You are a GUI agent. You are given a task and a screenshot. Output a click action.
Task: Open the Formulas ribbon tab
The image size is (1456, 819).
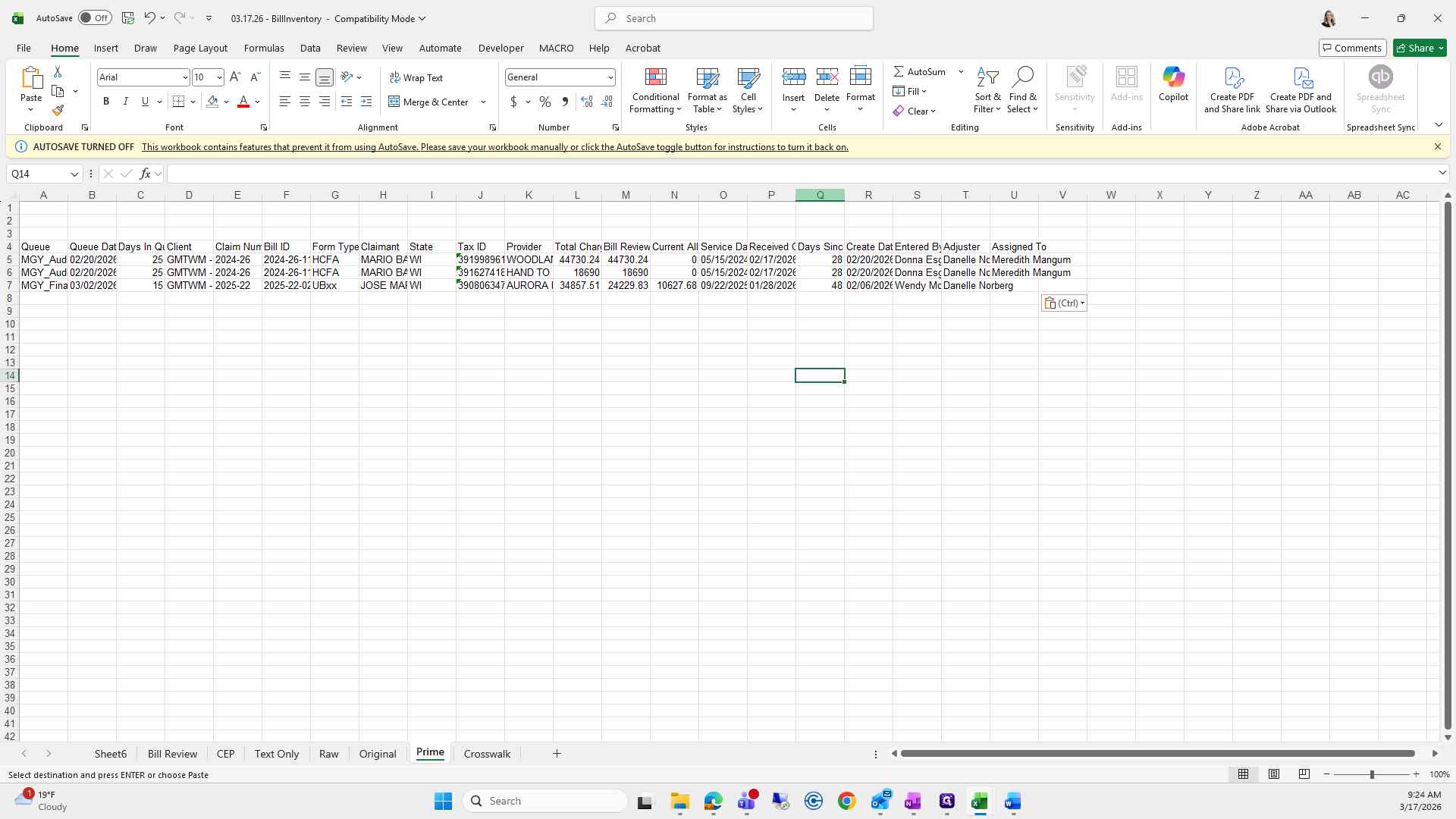[x=264, y=48]
